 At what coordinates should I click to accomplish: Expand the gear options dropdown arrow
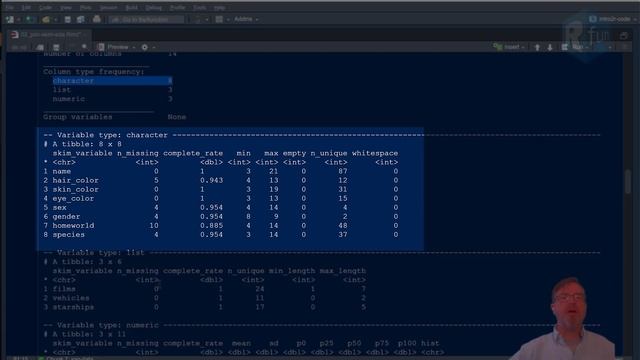tap(153, 48)
